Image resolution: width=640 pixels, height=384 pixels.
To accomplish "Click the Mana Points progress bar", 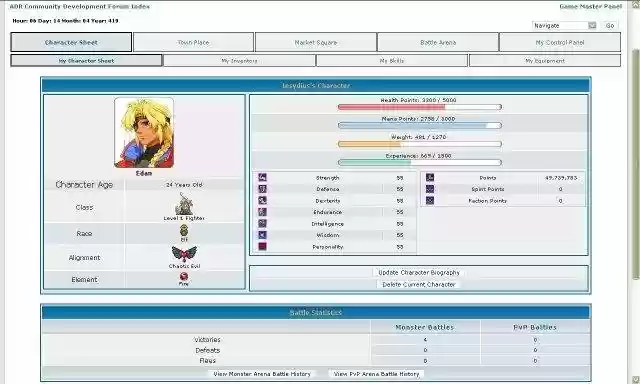I will (420, 125).
